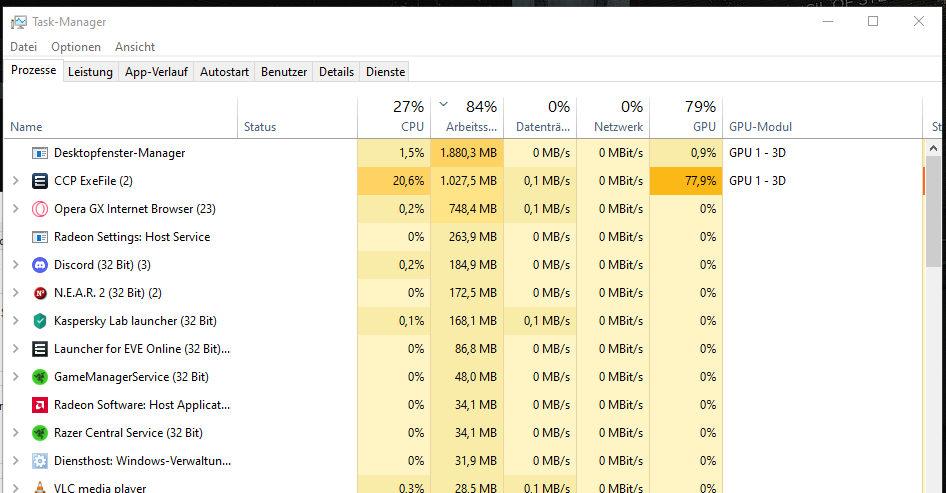Screen dimensions: 946x493
Task: Click the Diensthost: Windows-Verwaltung gear icon
Action: [40, 461]
